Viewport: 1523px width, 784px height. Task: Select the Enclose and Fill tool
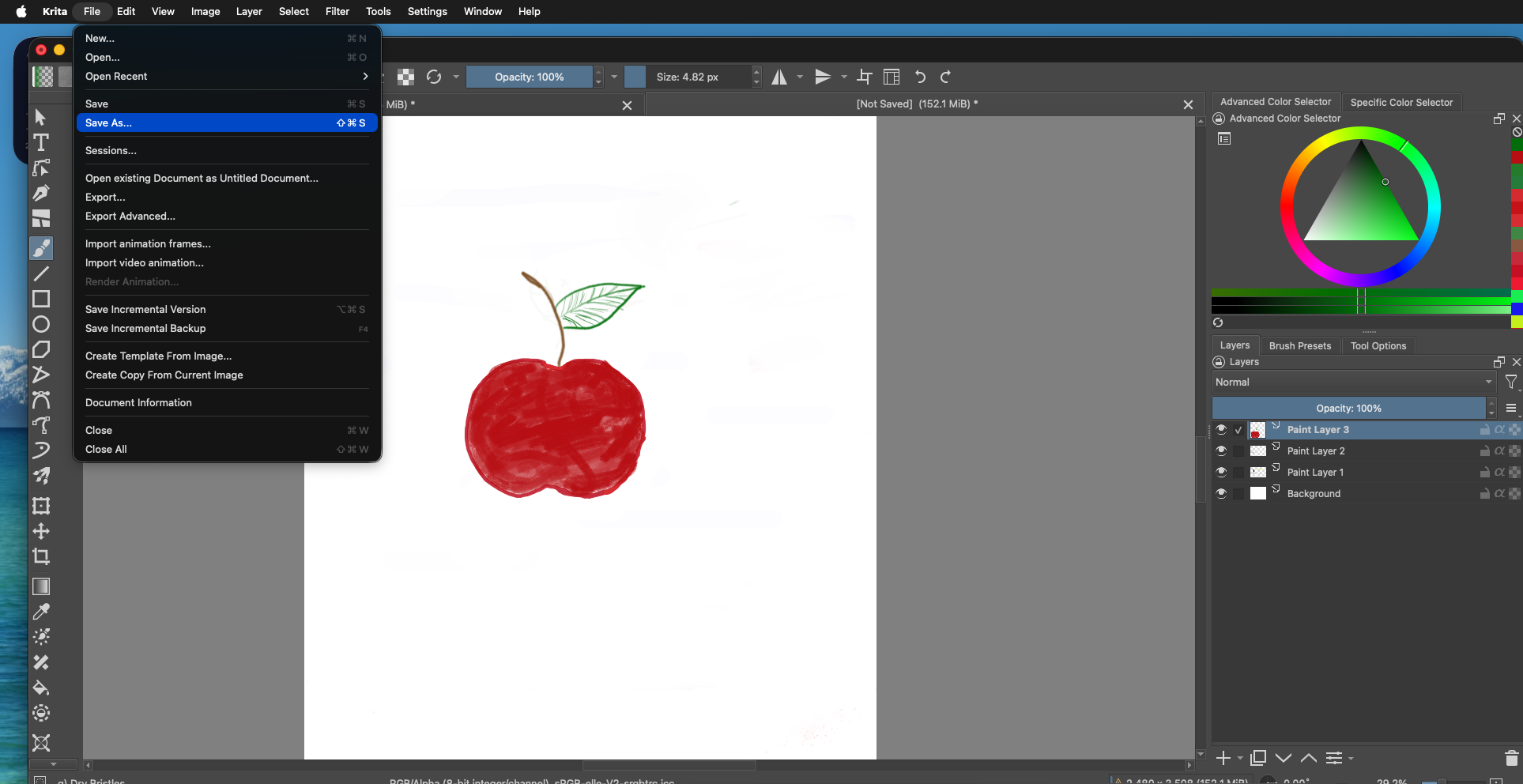pos(41,713)
